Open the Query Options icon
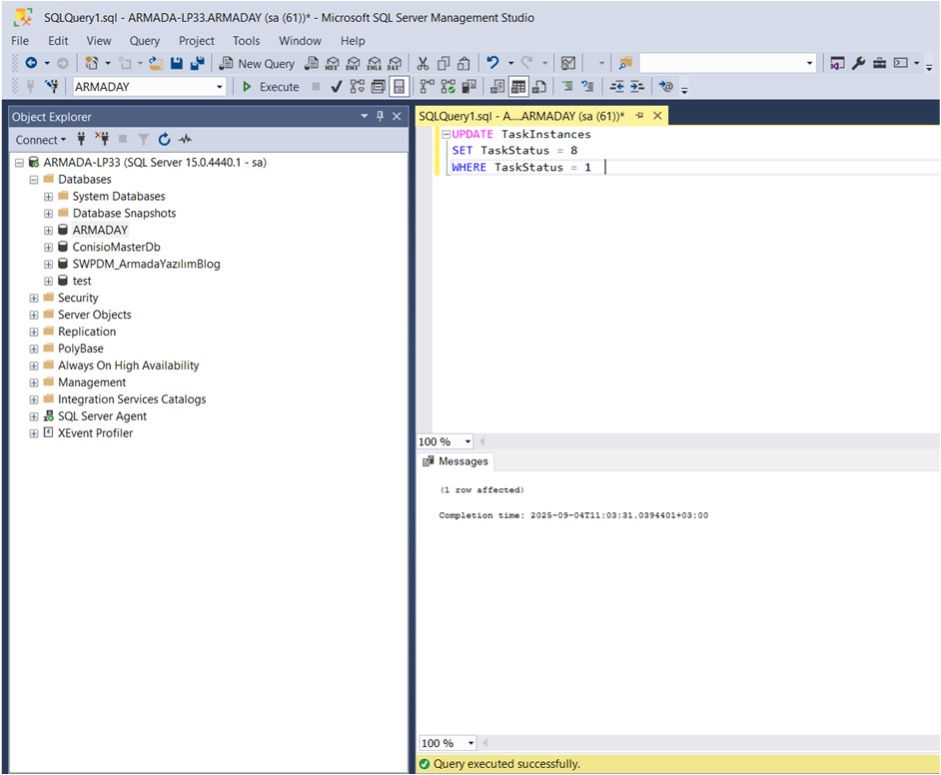Screen dimensions: 941x775 coord(378,87)
